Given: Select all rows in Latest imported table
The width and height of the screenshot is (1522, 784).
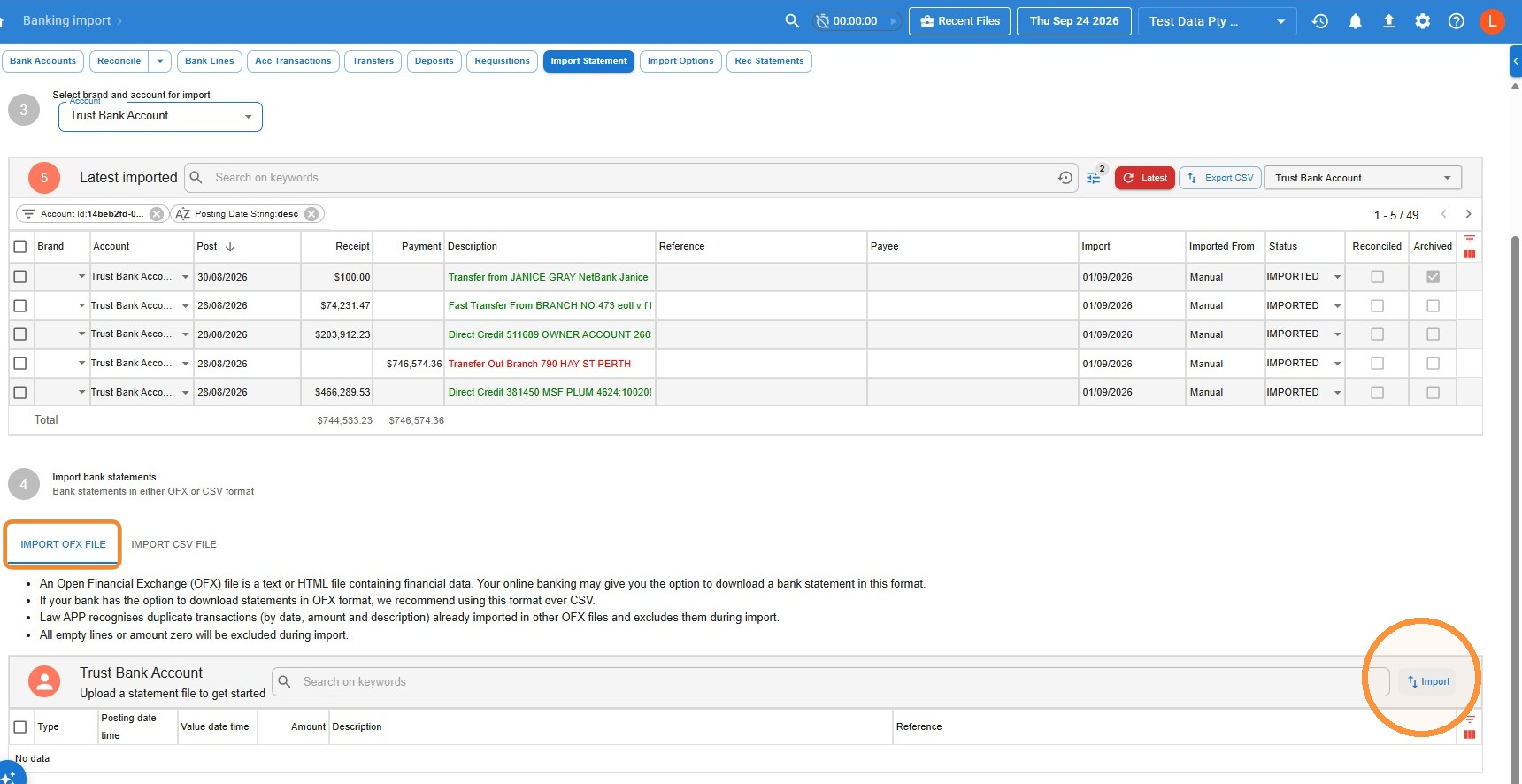Looking at the screenshot, I should click(x=20, y=247).
